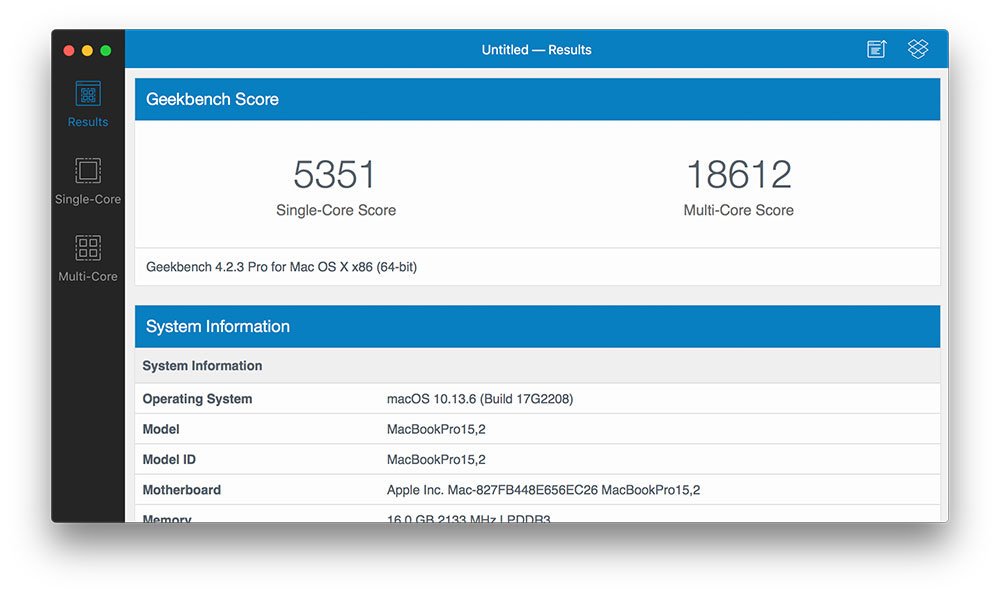Click the Apple Inc. Mac-827FB448E656EC26 value
Screen dimensions: 1000x596
543,490
